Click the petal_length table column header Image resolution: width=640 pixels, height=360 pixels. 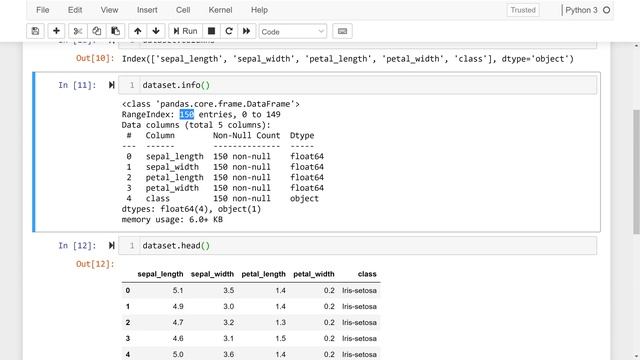264,274
